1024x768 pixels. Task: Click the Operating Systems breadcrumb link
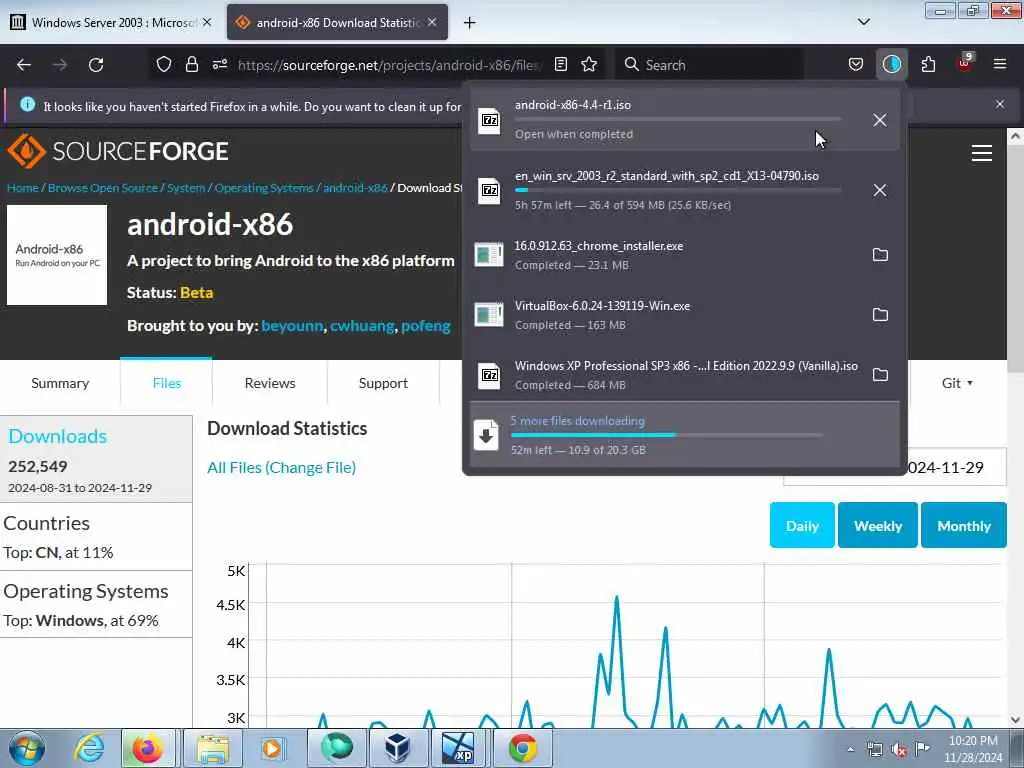(x=264, y=188)
